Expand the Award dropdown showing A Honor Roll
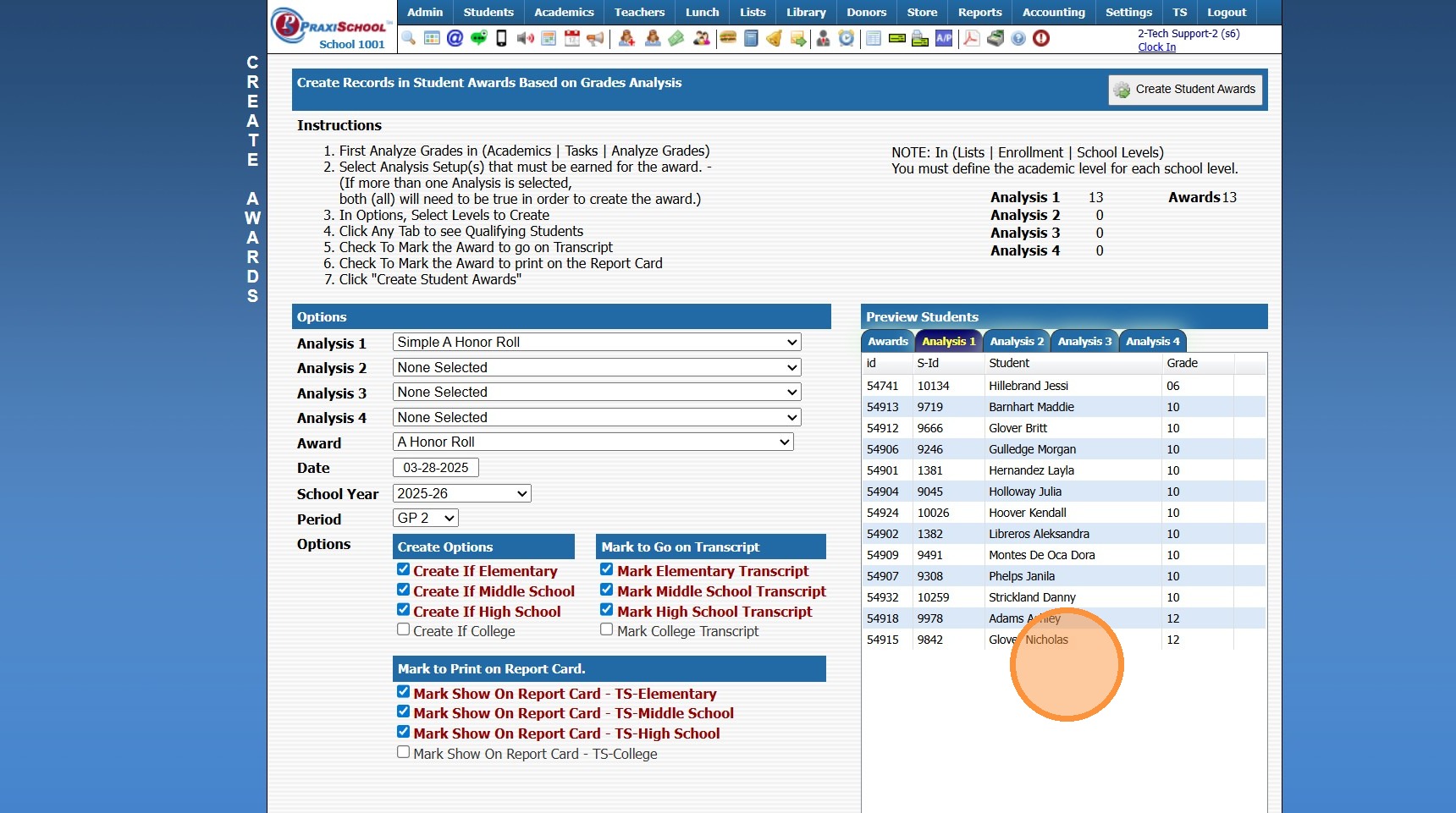Image resolution: width=1456 pixels, height=813 pixels. (593, 442)
